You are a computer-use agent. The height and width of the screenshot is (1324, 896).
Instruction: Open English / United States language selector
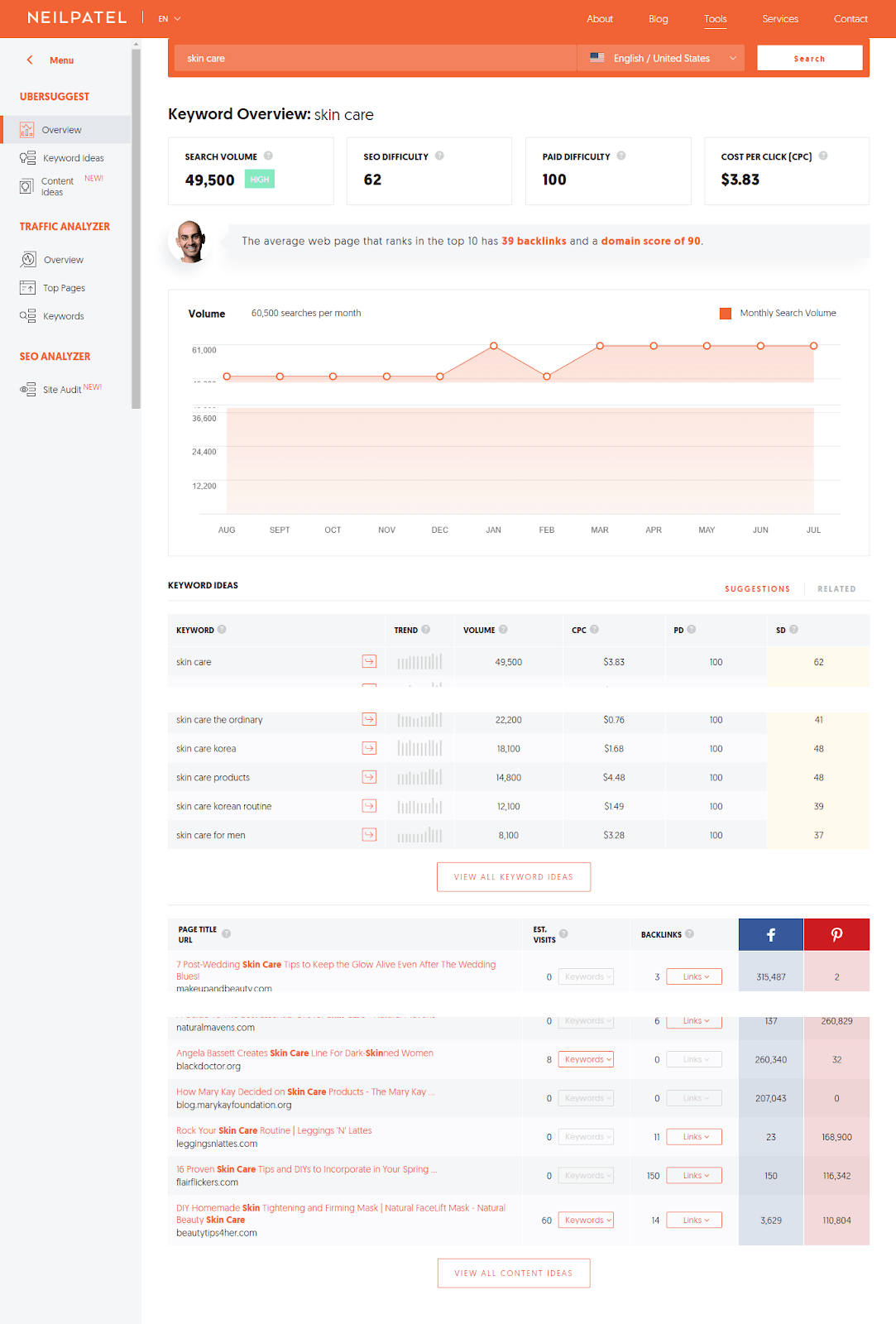662,58
